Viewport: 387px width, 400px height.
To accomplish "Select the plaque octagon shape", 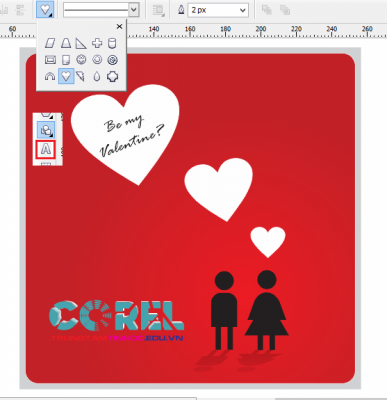I will (113, 76).
